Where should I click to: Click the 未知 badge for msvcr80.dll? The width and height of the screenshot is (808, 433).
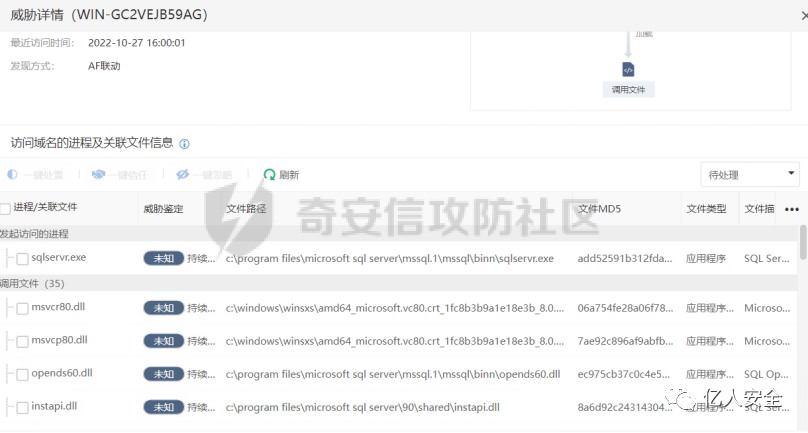(163, 308)
